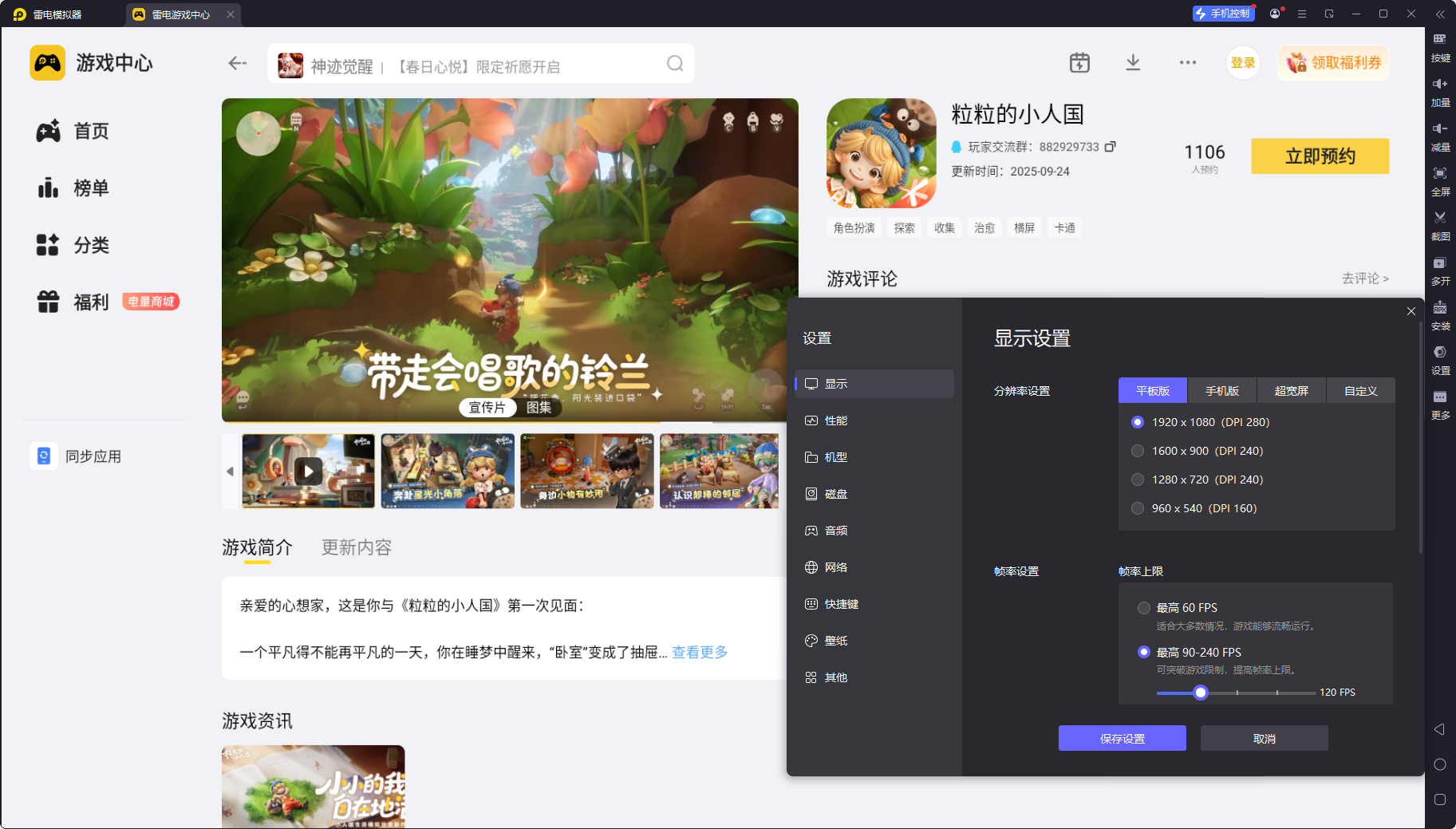1456x829 pixels.
Task: Tap the Android home circle button
Action: [1440, 764]
